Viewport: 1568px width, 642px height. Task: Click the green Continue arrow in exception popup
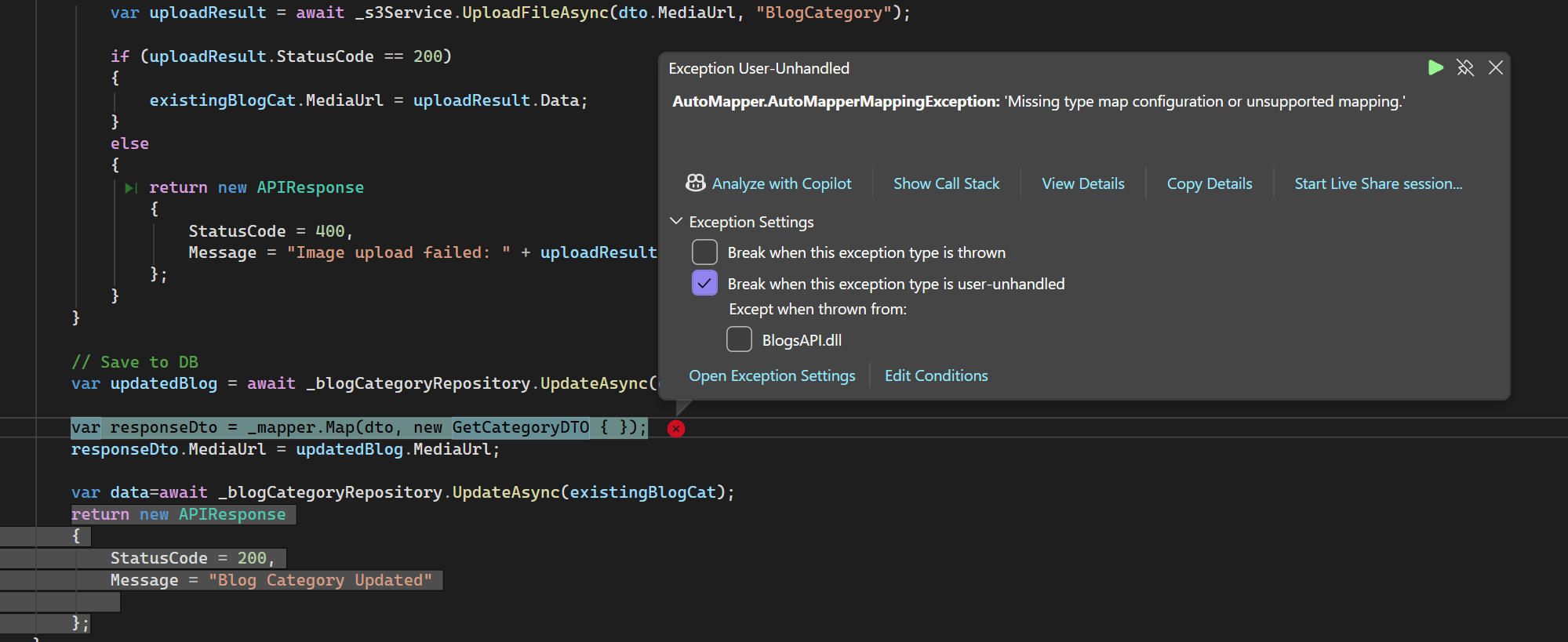click(1435, 68)
